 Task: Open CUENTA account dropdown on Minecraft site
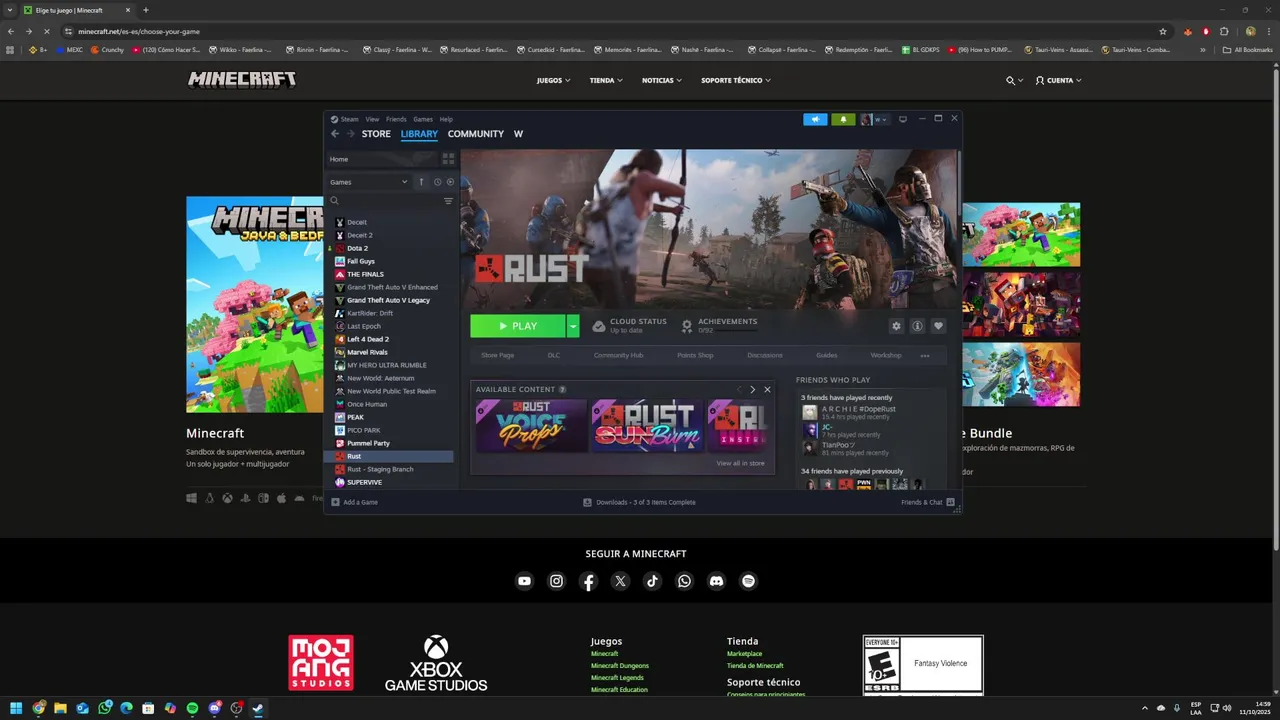pyautogui.click(x=1059, y=80)
